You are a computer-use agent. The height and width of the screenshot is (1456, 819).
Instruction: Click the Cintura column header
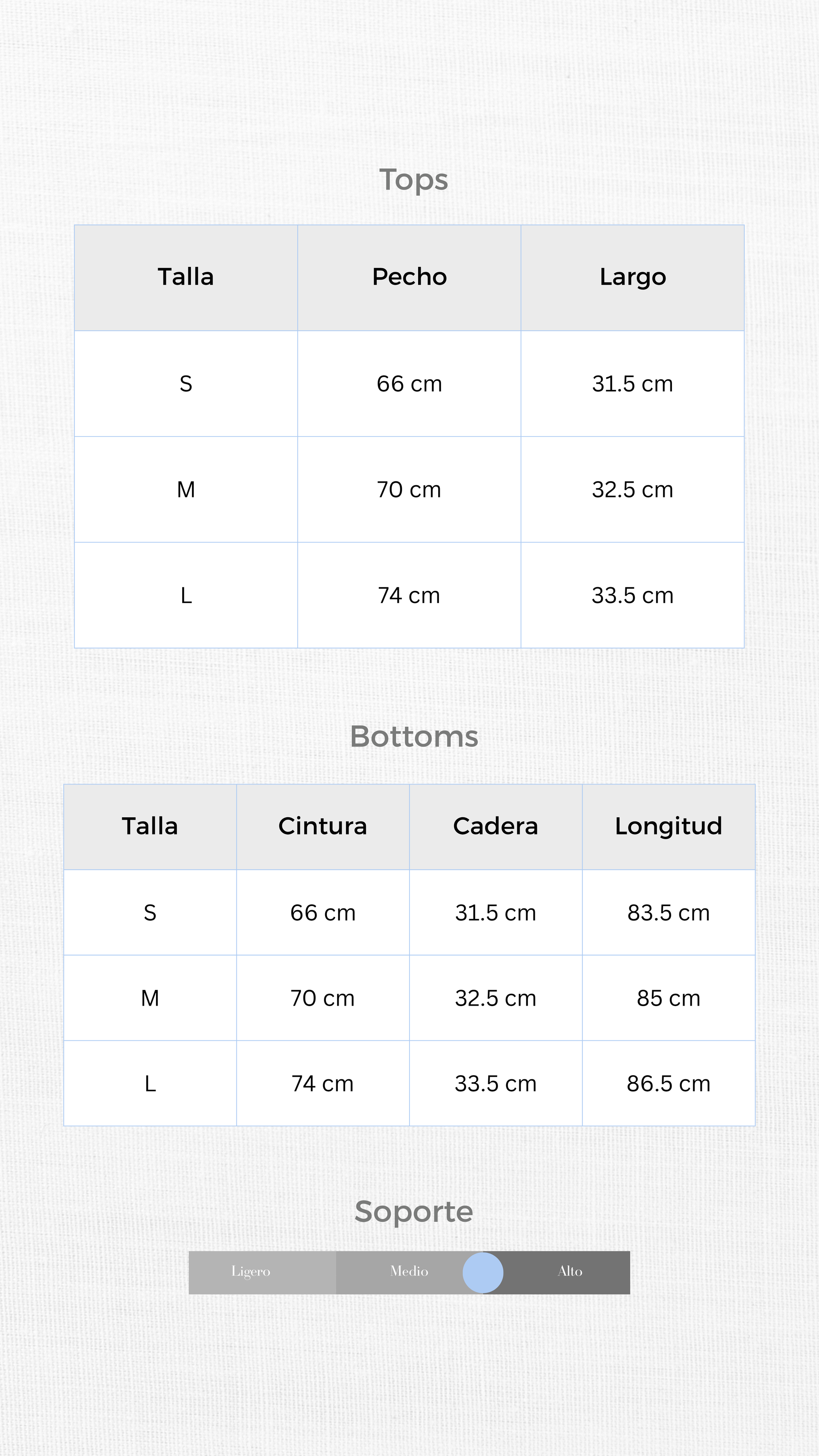[x=323, y=826]
